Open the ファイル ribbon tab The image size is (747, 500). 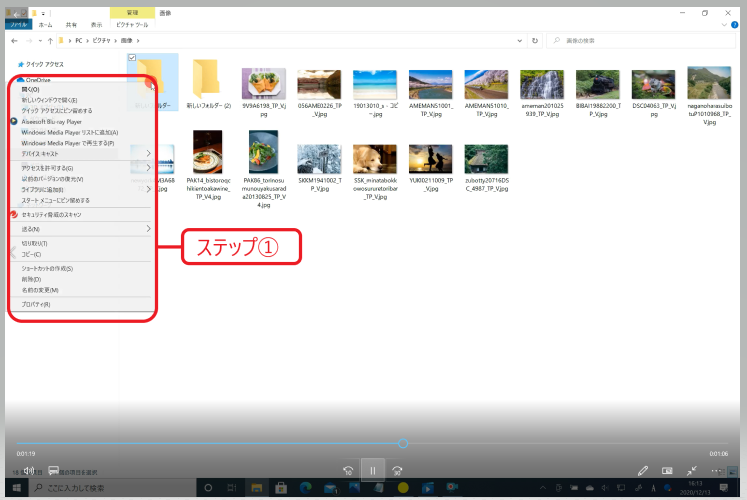(x=18, y=24)
